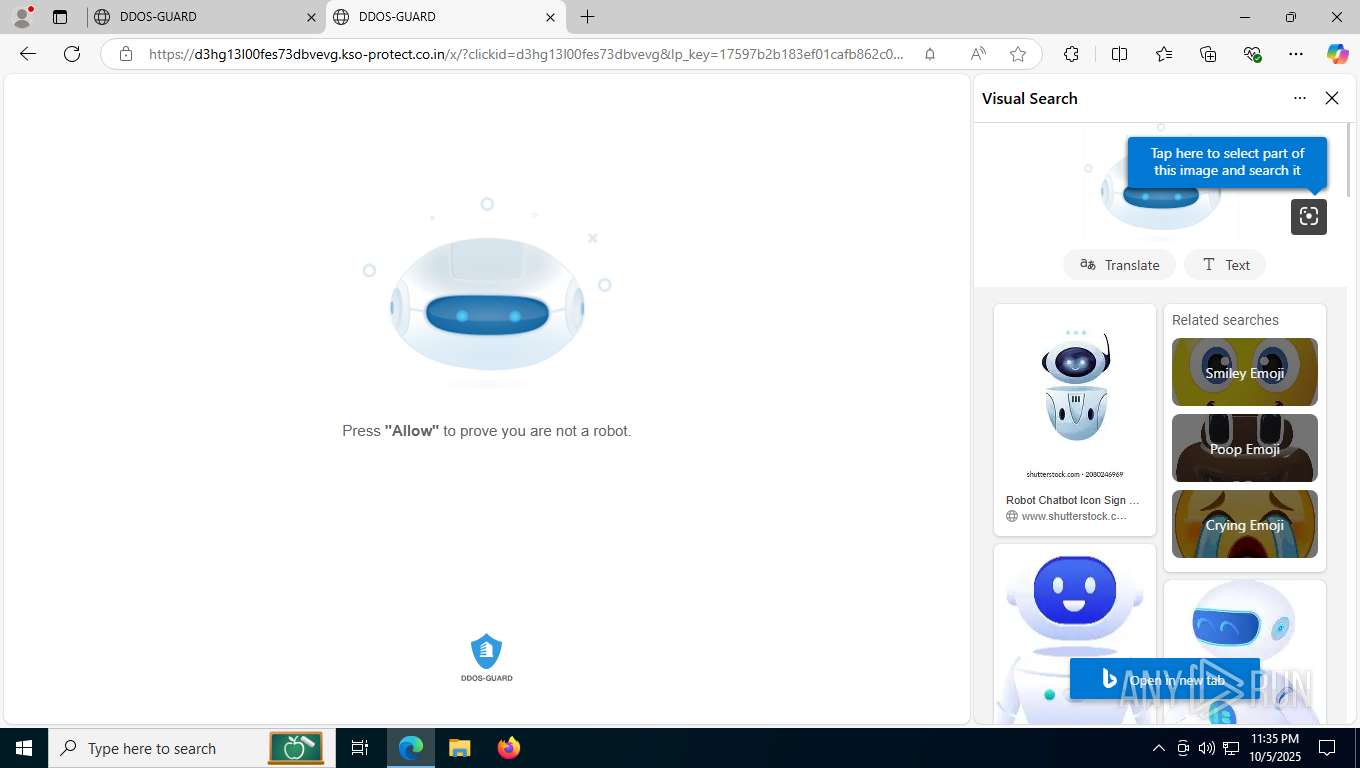The width and height of the screenshot is (1360, 768).
Task: Click the address bar URL
Action: pyautogui.click(x=526, y=54)
